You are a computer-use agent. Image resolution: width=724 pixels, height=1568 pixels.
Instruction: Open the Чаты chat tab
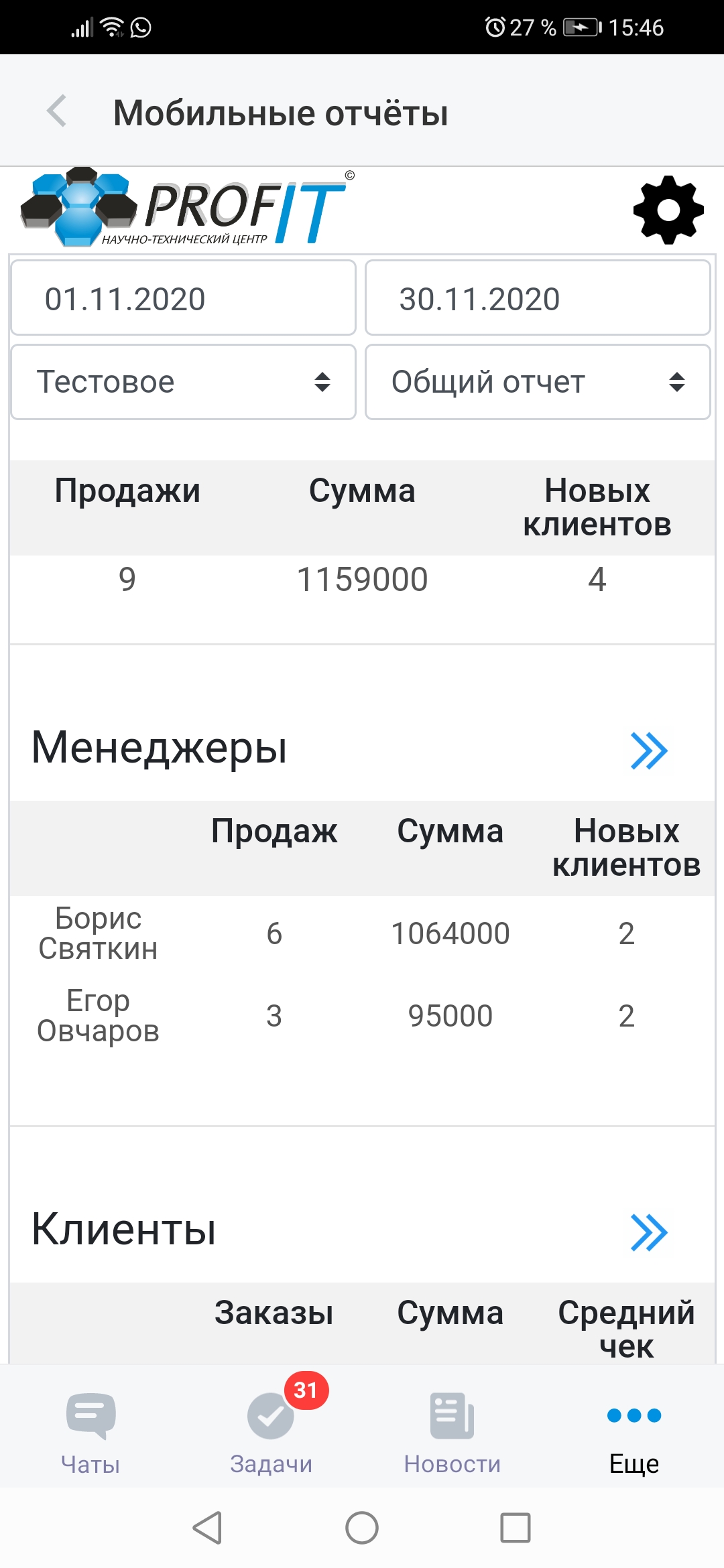click(x=90, y=1432)
